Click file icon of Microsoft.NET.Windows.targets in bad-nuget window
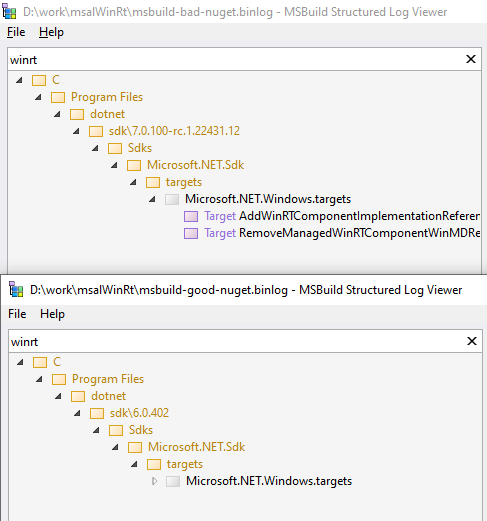The height and width of the screenshot is (521, 487). coord(172,199)
